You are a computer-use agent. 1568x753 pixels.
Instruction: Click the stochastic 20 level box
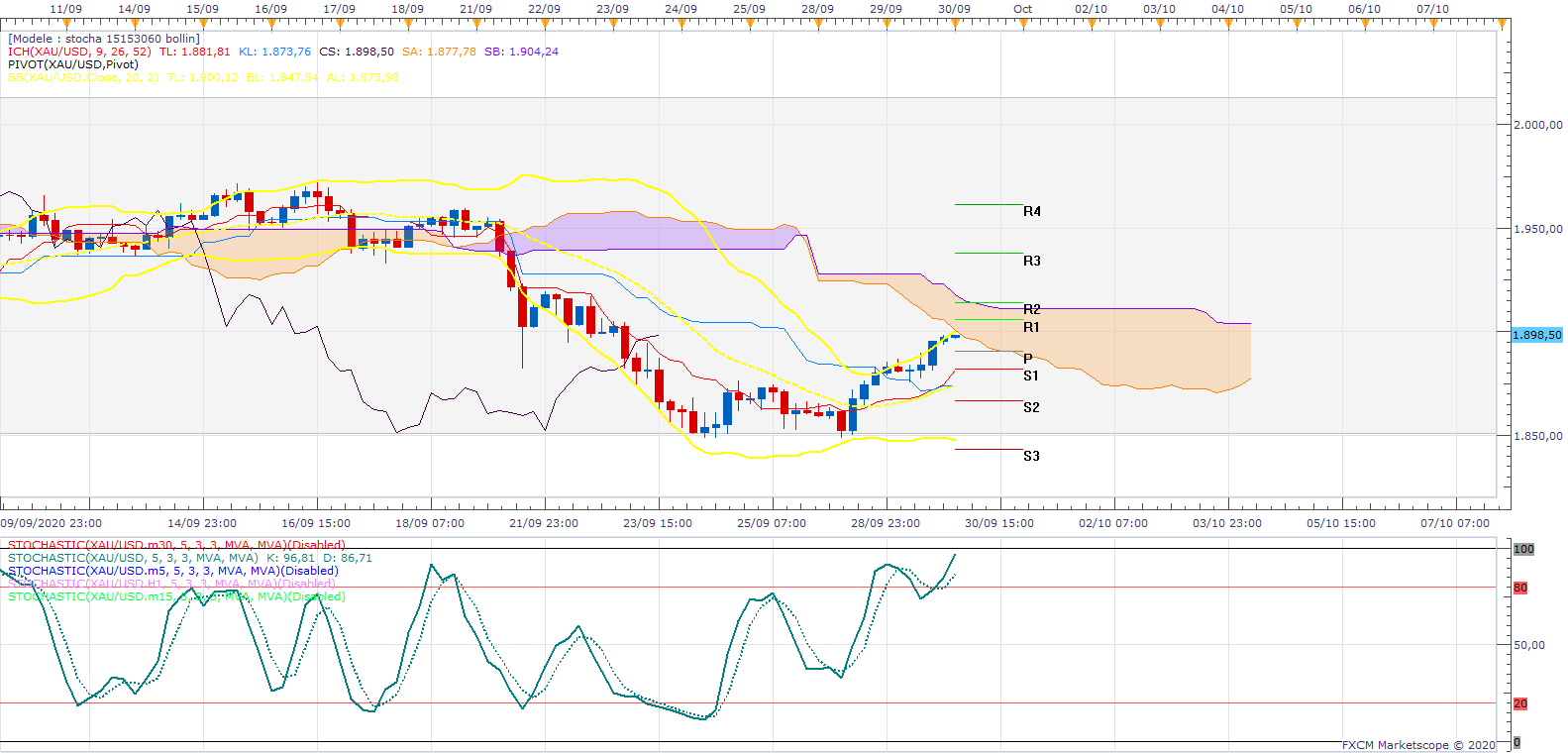(x=1520, y=703)
